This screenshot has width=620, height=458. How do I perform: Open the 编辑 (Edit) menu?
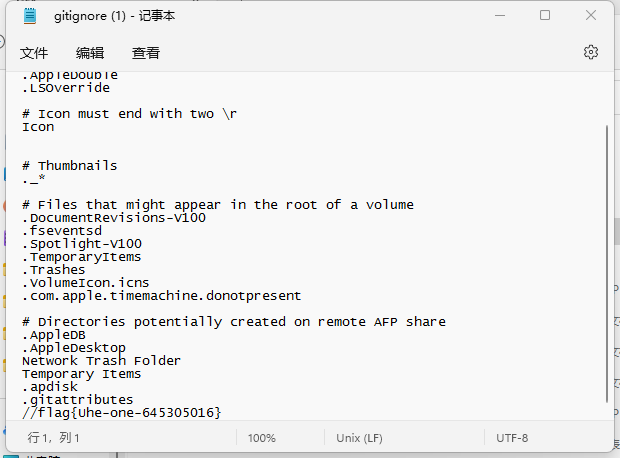click(x=90, y=53)
